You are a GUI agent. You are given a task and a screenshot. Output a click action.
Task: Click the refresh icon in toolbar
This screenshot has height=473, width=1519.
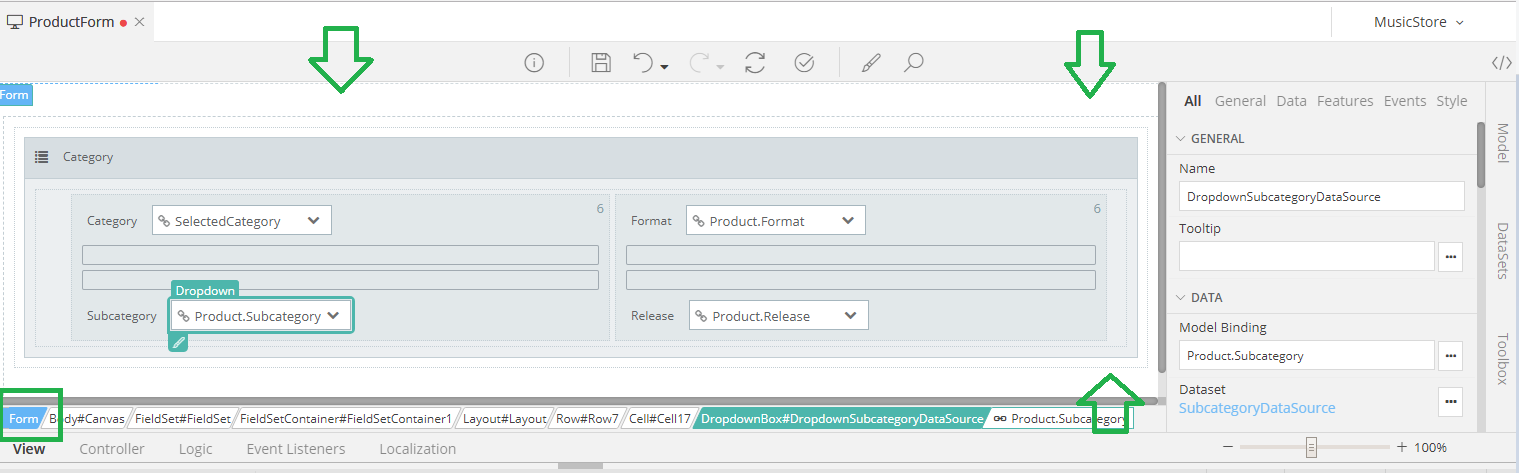coord(755,63)
